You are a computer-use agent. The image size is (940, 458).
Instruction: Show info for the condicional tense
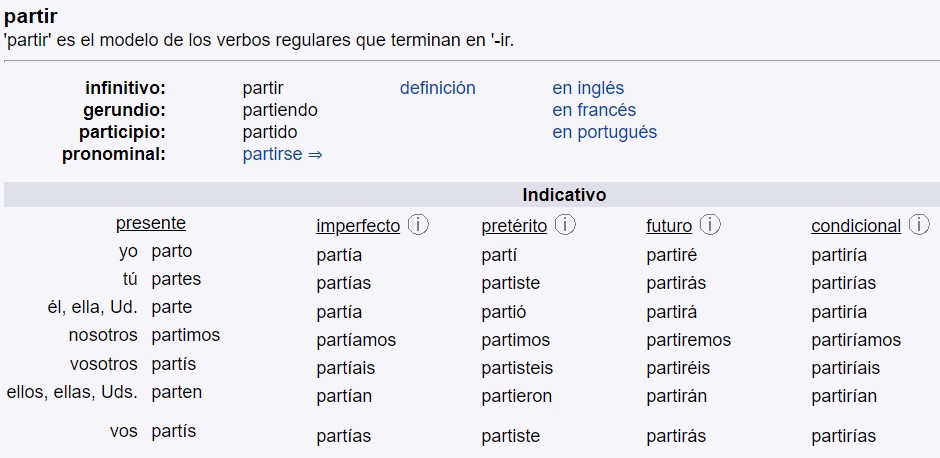[x=919, y=225]
